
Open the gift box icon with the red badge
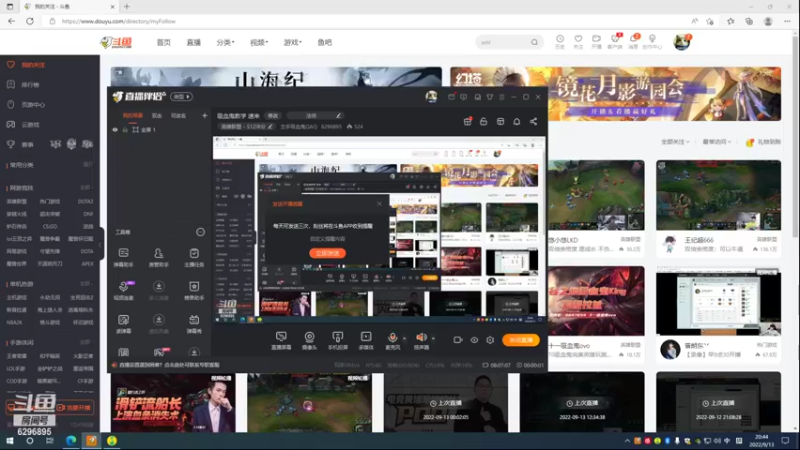(467, 121)
